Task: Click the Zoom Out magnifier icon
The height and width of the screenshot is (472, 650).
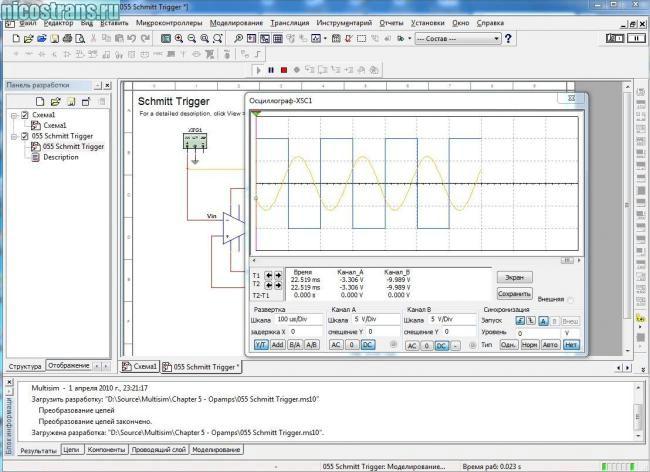Action: 192,39
